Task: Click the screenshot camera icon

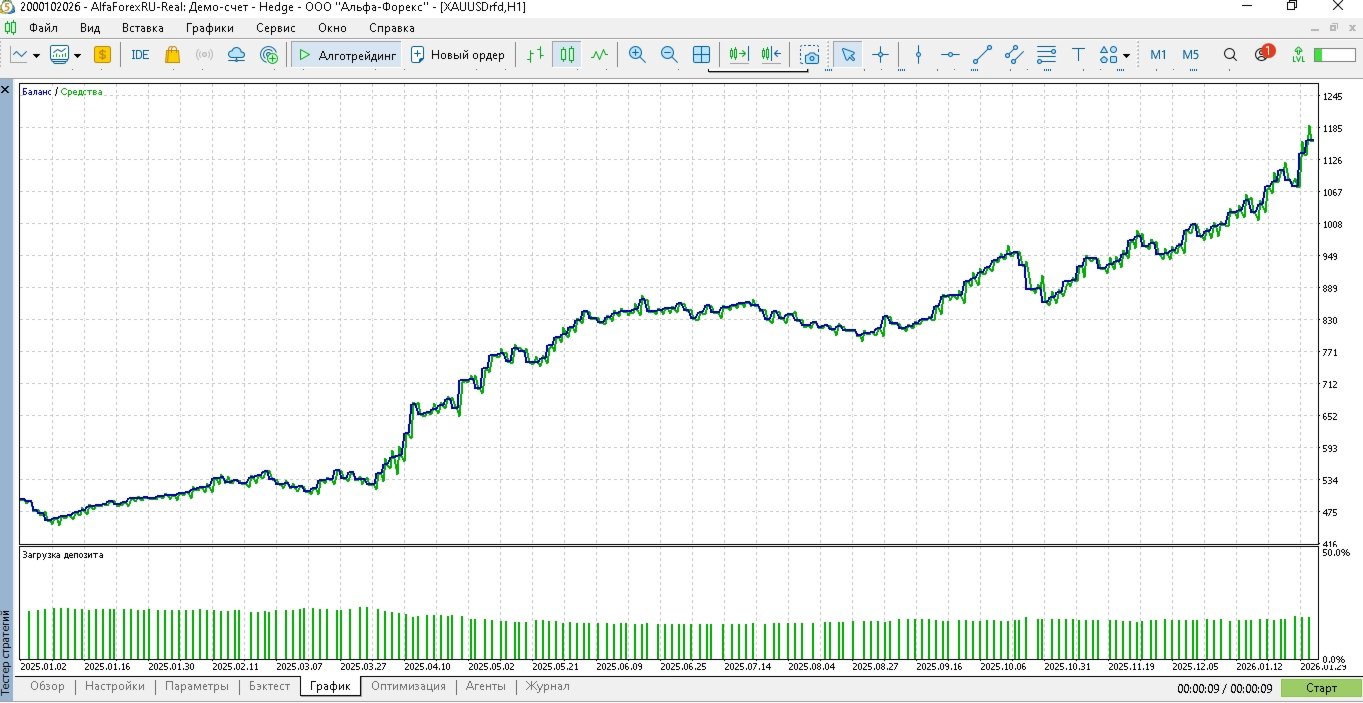Action: click(811, 55)
